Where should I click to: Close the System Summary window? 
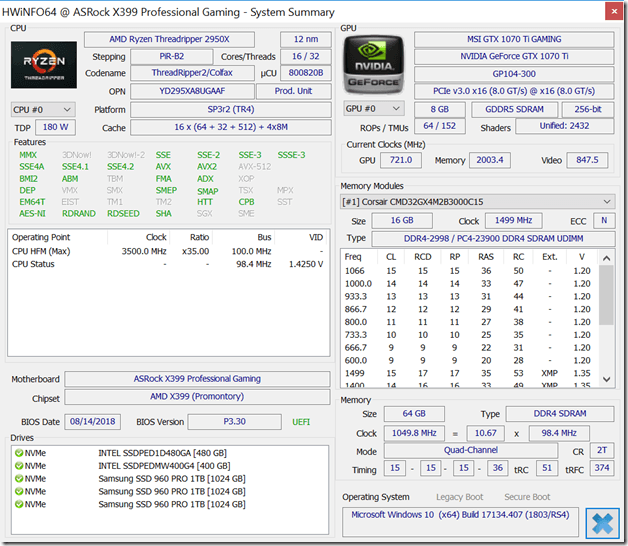614,11
